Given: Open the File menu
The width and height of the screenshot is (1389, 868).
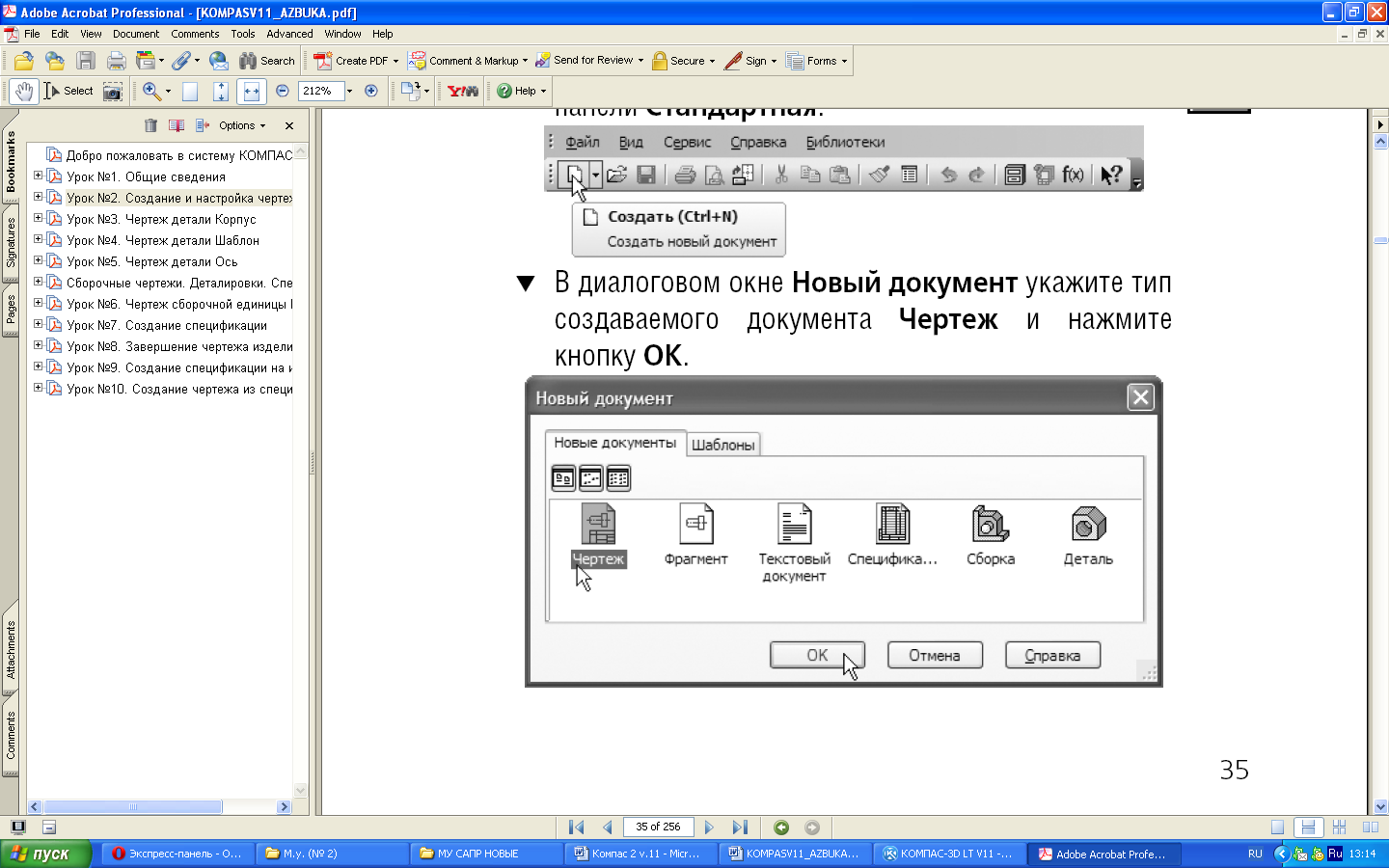Looking at the screenshot, I should [x=32, y=34].
